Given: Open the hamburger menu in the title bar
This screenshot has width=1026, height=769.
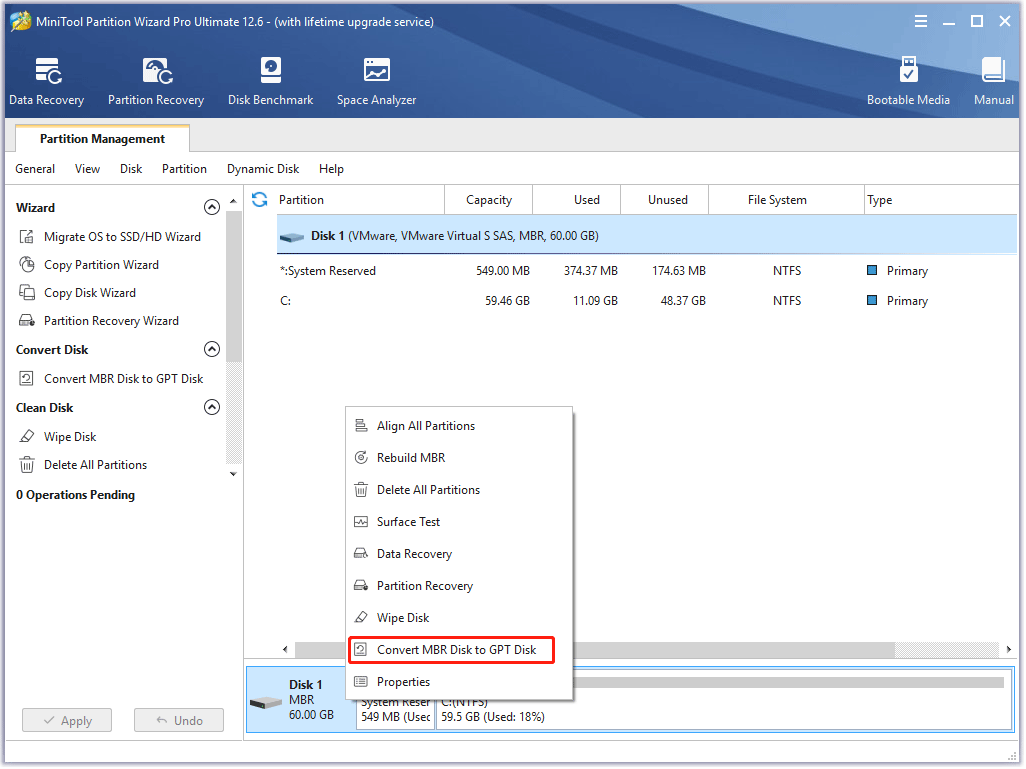Looking at the screenshot, I should coord(921,22).
